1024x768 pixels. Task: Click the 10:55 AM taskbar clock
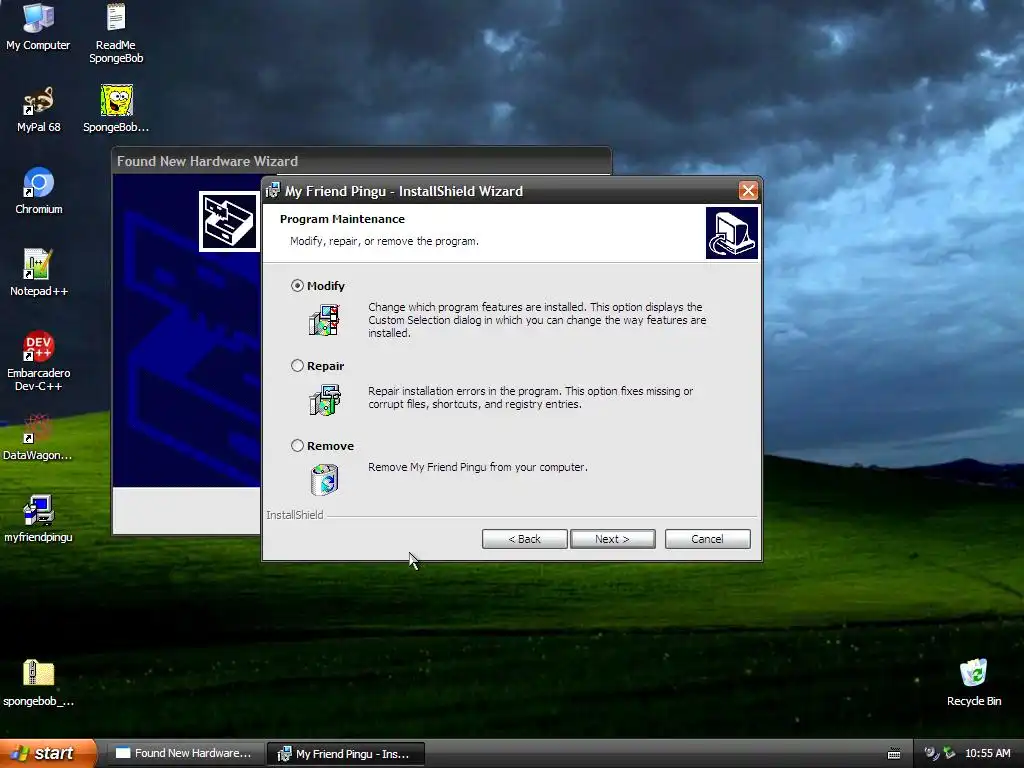coord(987,754)
